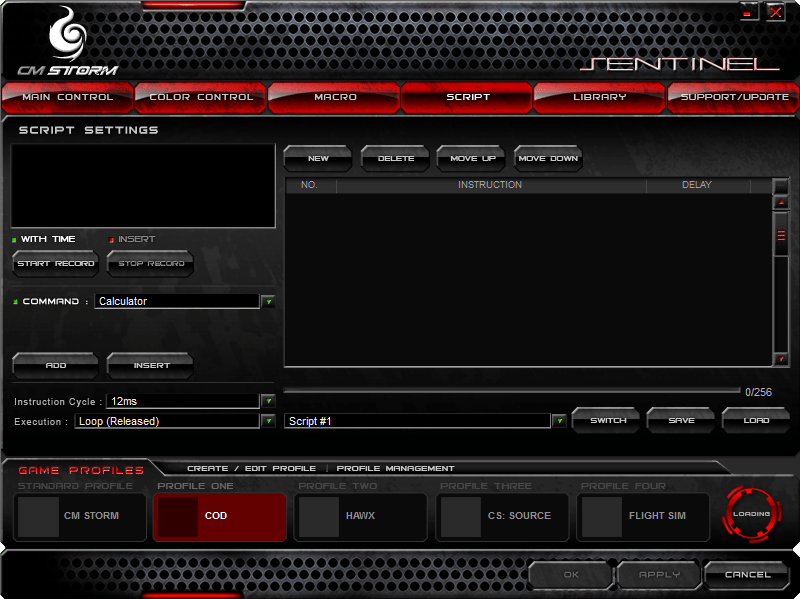Click the Save script button
Viewport: 800px width, 599px height.
(681, 420)
